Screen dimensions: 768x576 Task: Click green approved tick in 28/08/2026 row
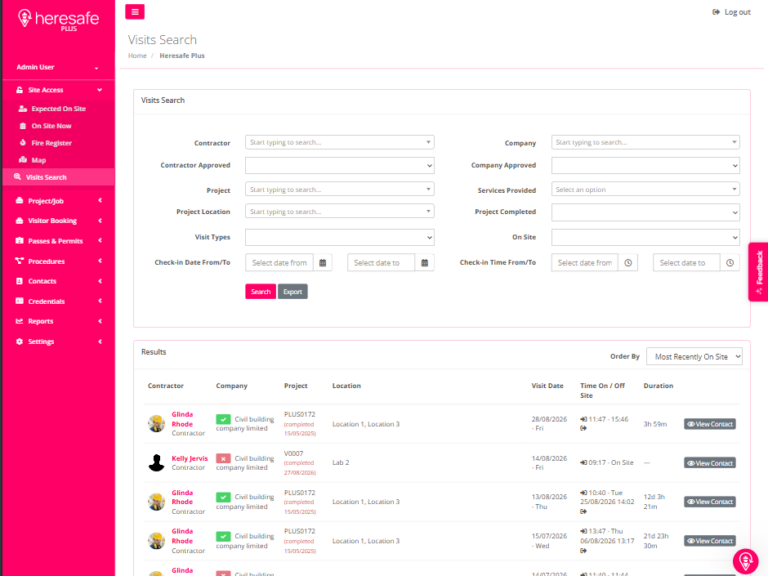coord(223,419)
